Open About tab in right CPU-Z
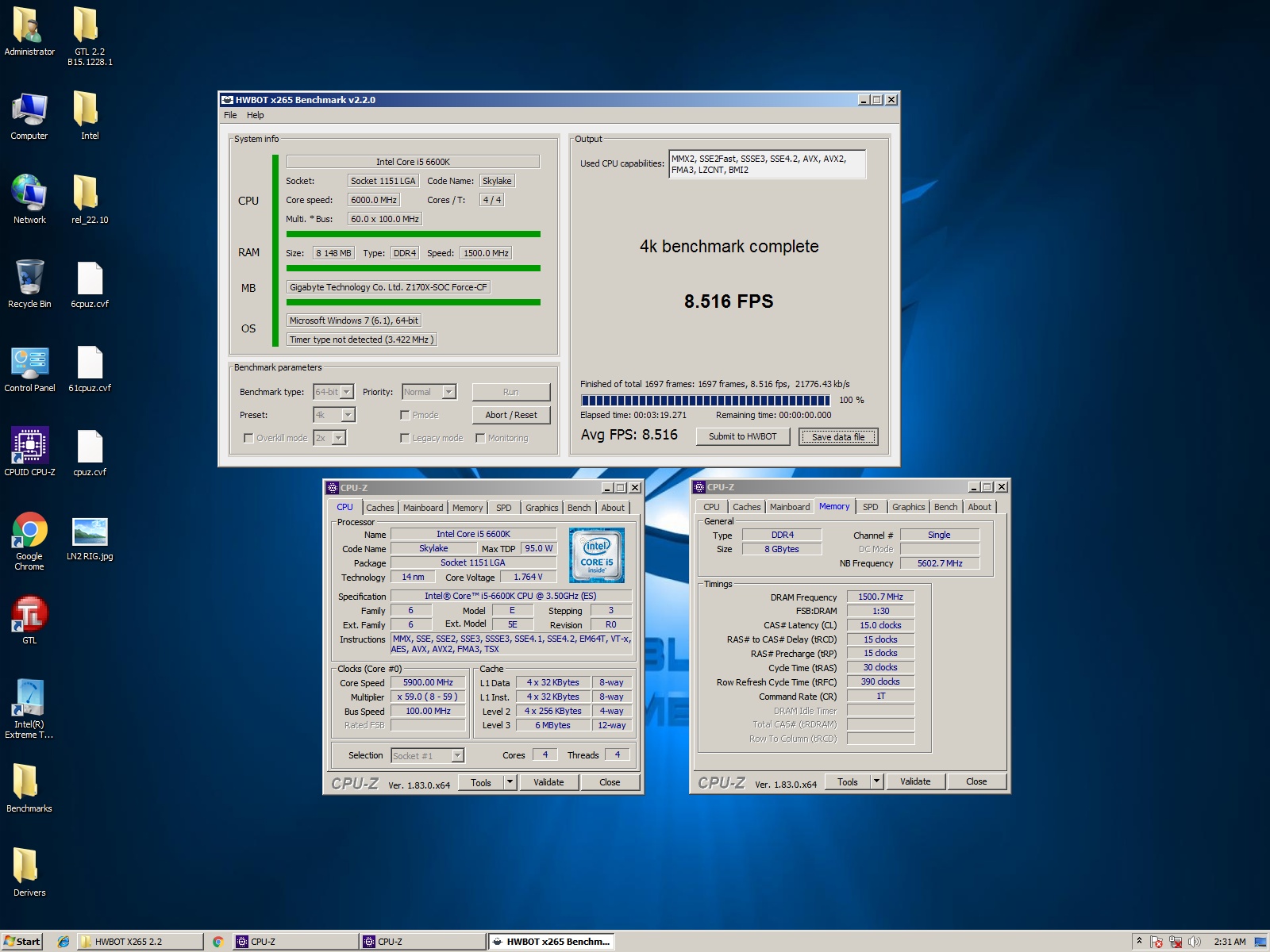This screenshot has width=1270, height=952. click(979, 507)
